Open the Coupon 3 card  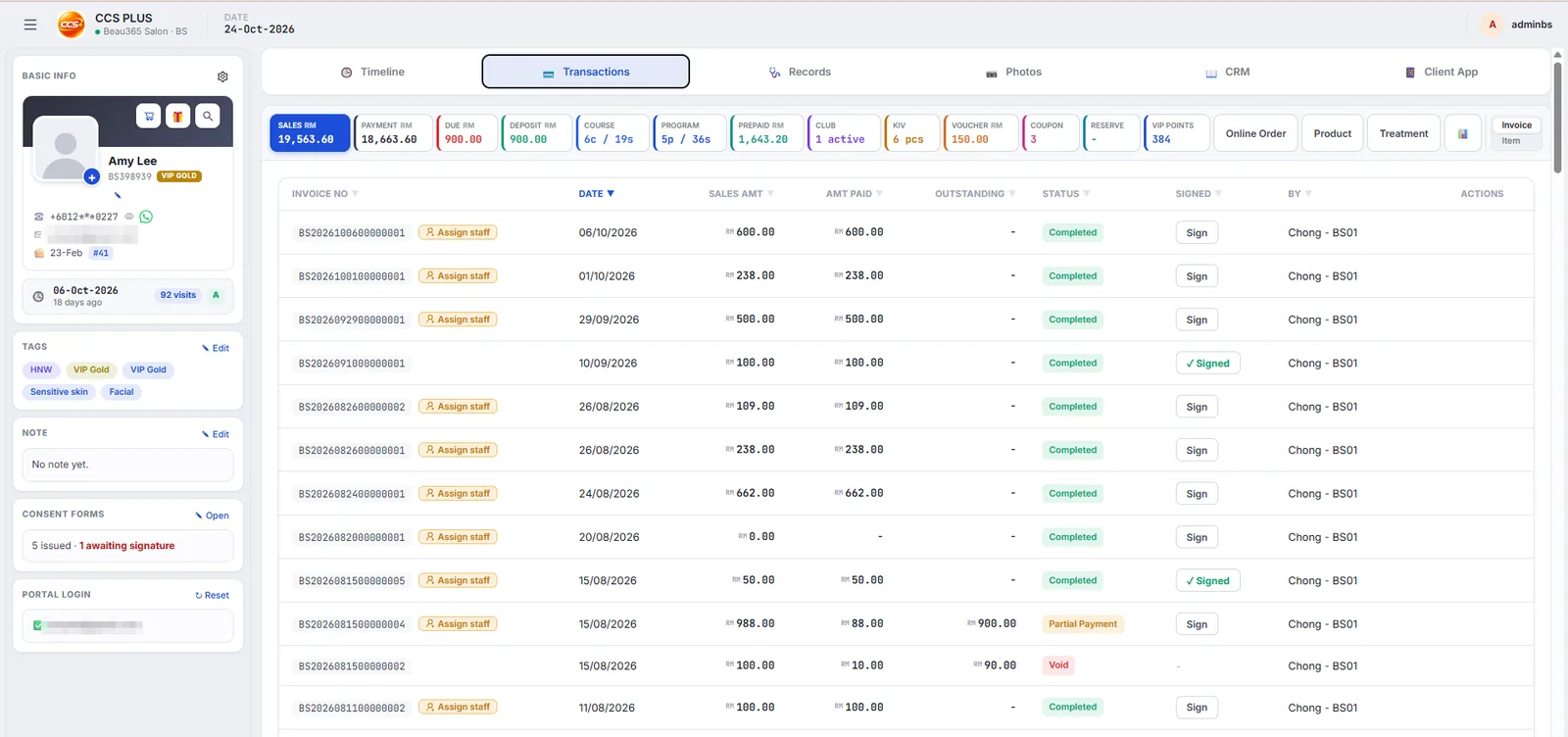(x=1051, y=133)
